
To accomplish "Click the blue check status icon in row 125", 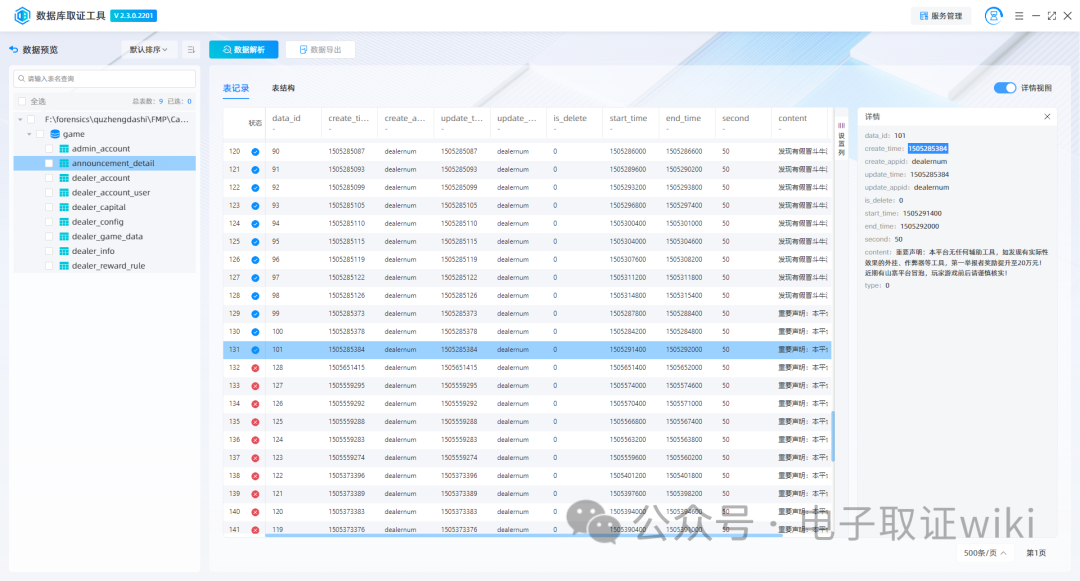I will pyautogui.click(x=256, y=242).
